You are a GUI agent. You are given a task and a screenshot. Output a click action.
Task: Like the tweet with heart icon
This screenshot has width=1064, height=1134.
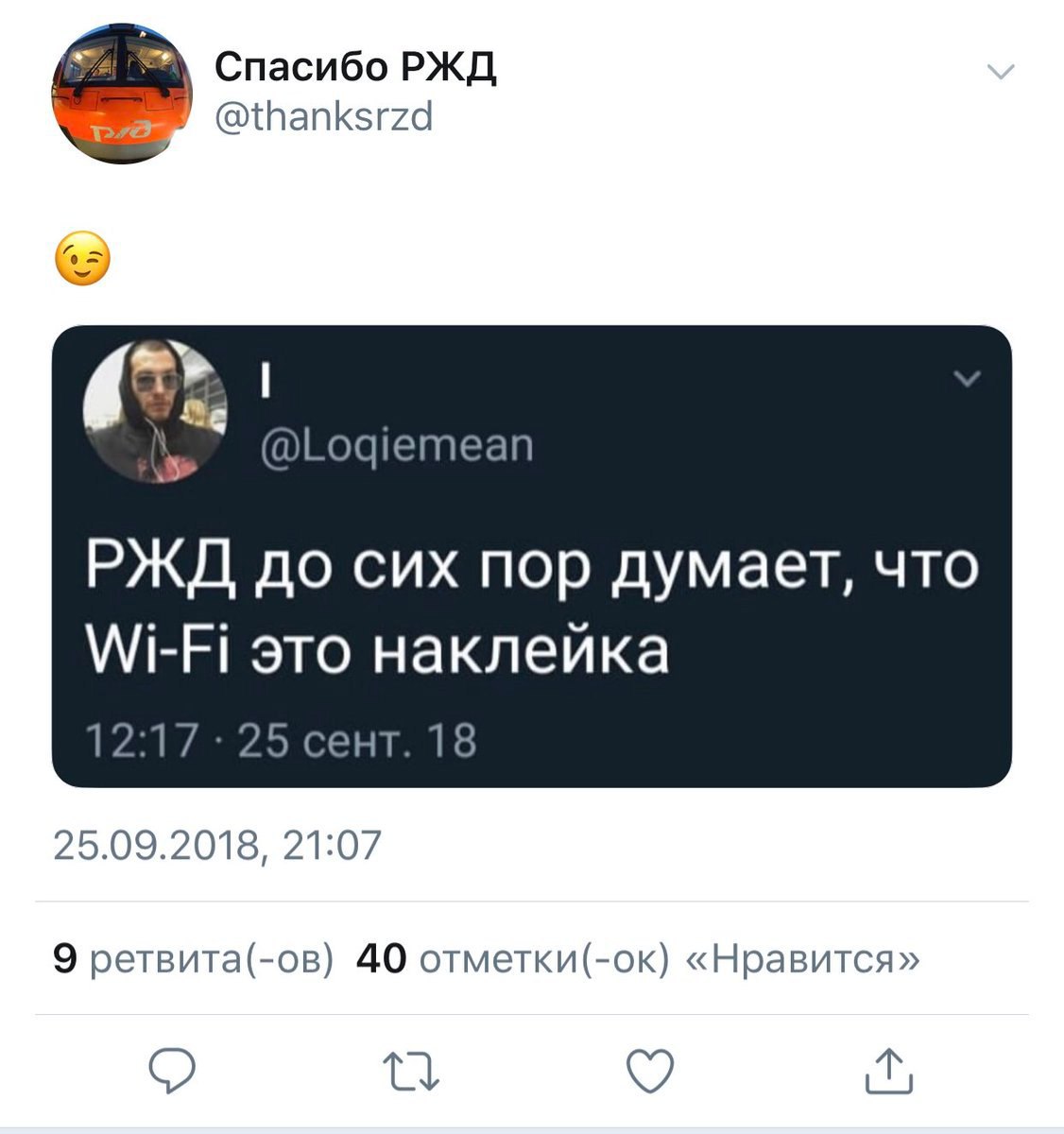coord(649,1072)
